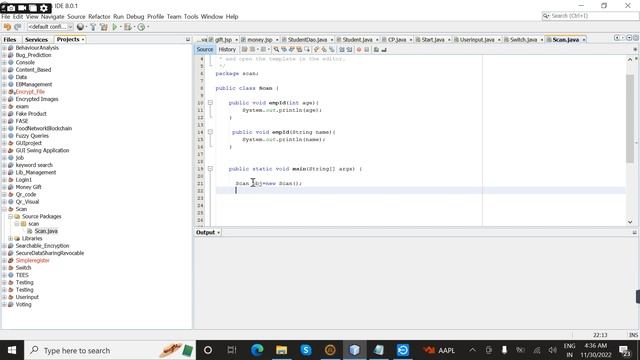This screenshot has height=360, width=640.
Task: Toggle highlight search icon in editor toolbar
Action: [x=299, y=49]
